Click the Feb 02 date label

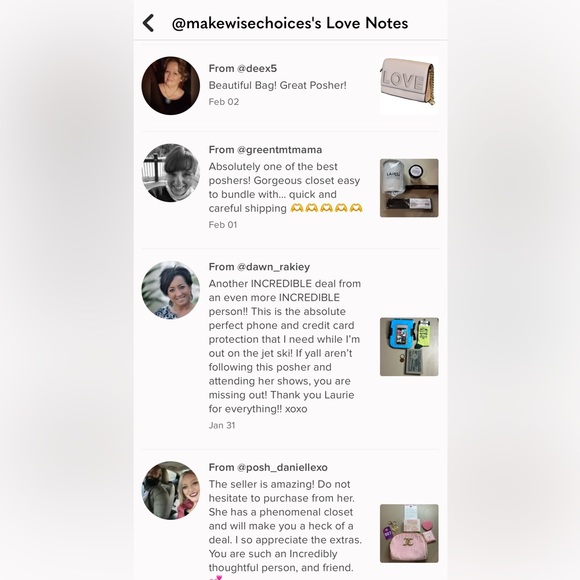point(224,102)
